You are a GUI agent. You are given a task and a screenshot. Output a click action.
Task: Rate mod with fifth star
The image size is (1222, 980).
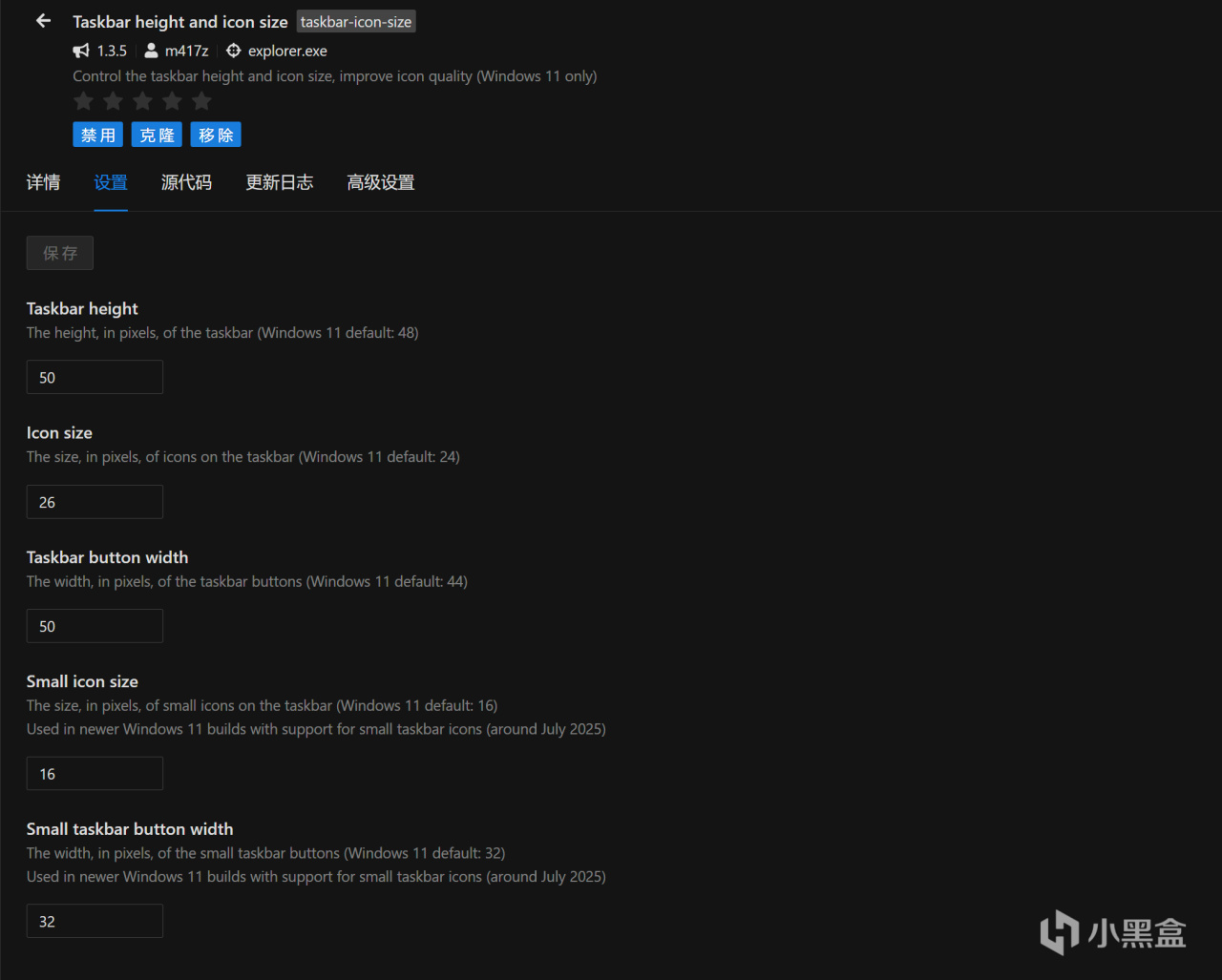[201, 101]
